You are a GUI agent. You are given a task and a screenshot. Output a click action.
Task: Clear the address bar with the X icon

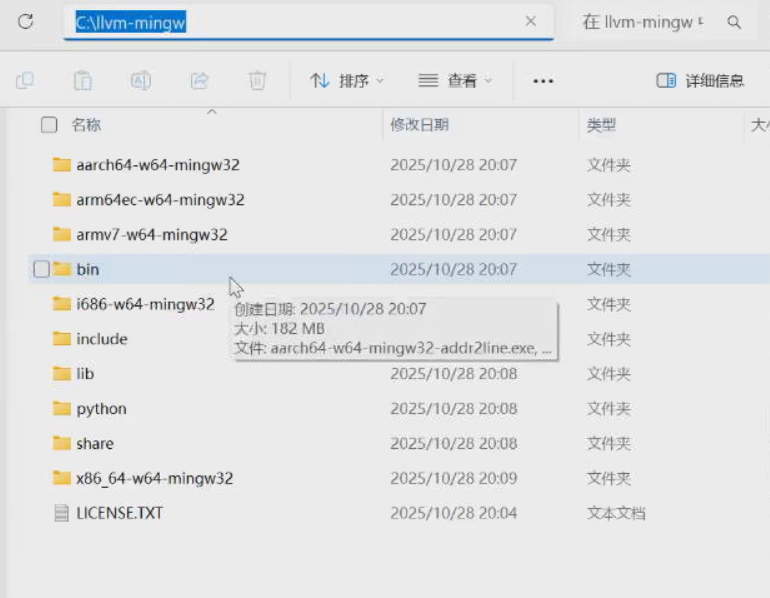pos(530,21)
